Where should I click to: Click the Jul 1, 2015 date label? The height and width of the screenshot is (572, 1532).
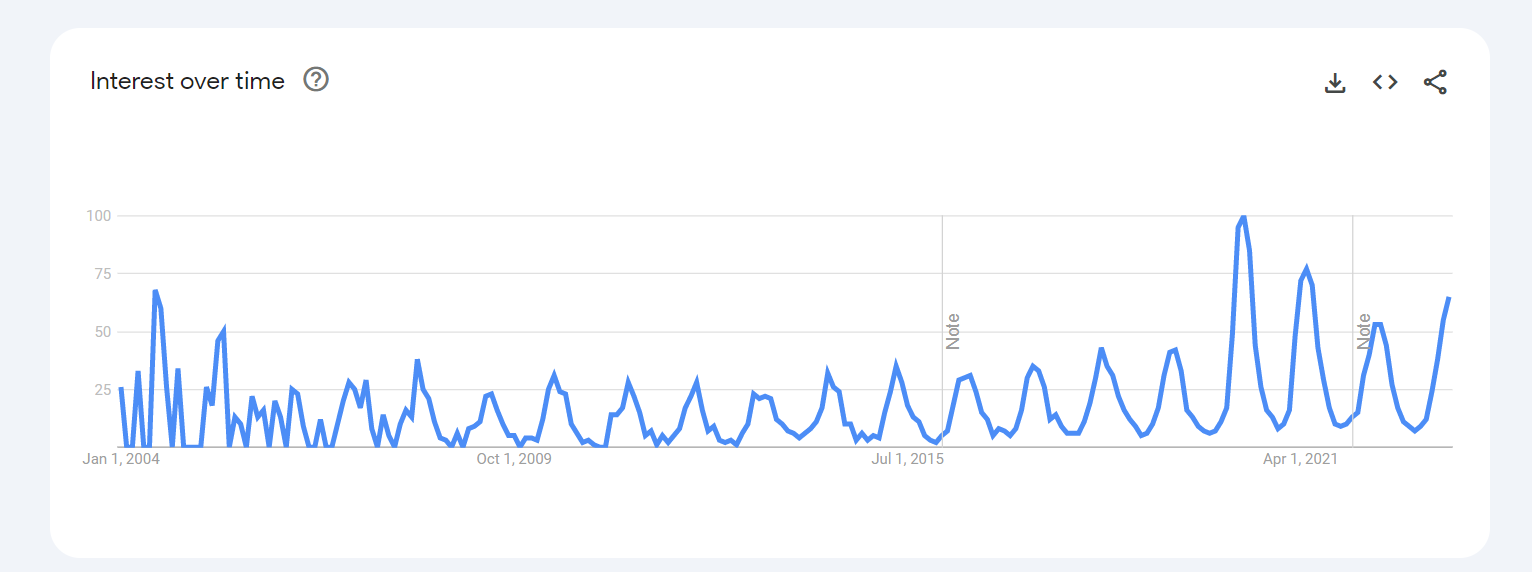908,459
